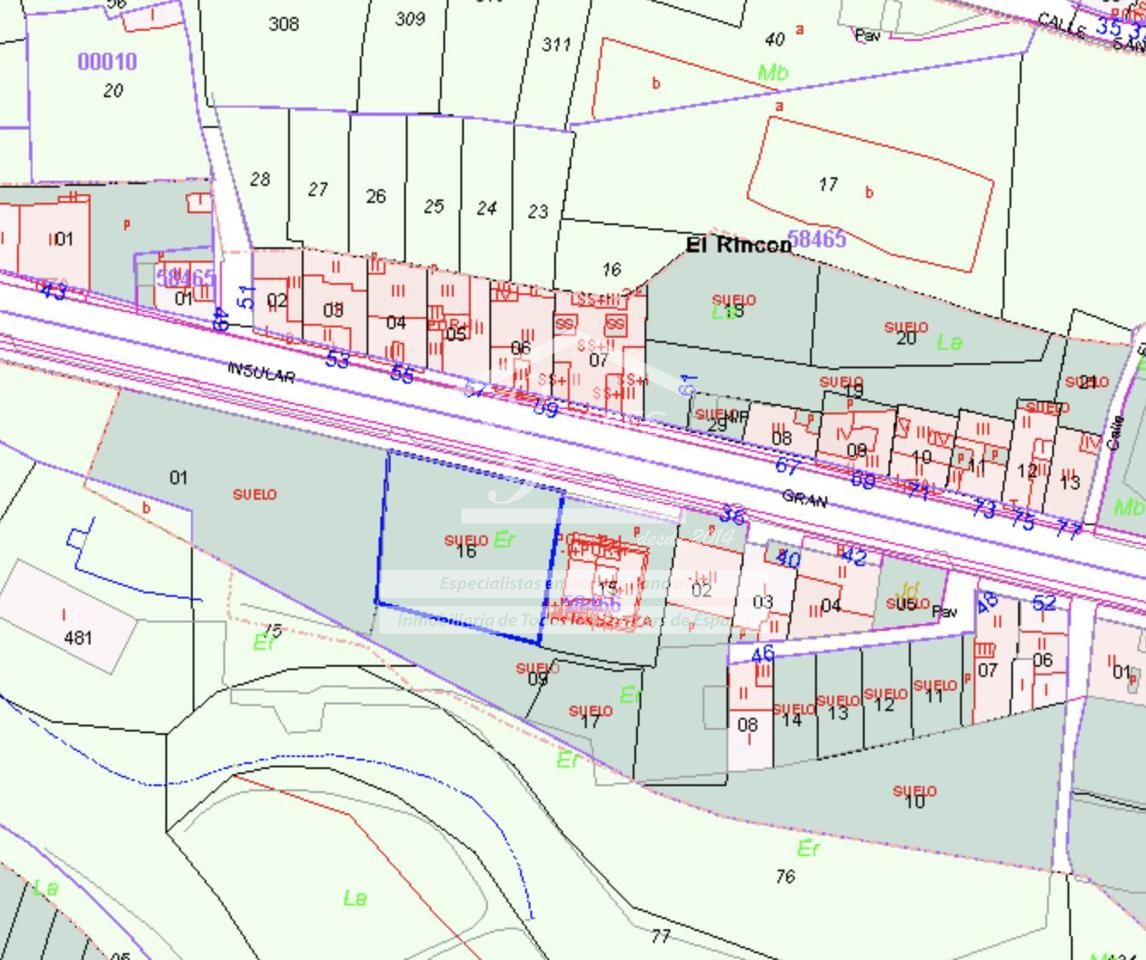The height and width of the screenshot is (960, 1146).
Task: Click the GRAN street name label
Action: pyautogui.click(x=806, y=497)
